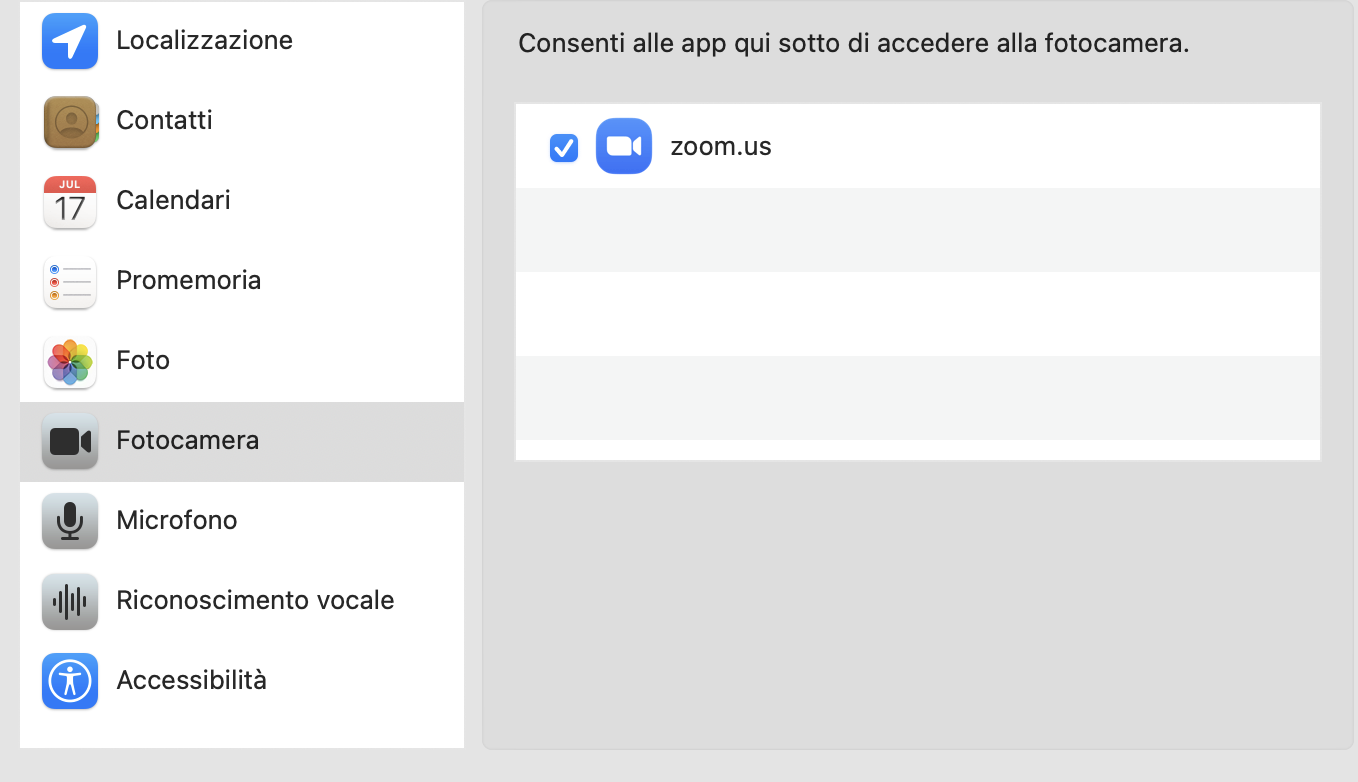Click the Accessibilità figure icon
The image size is (1358, 782).
point(70,681)
